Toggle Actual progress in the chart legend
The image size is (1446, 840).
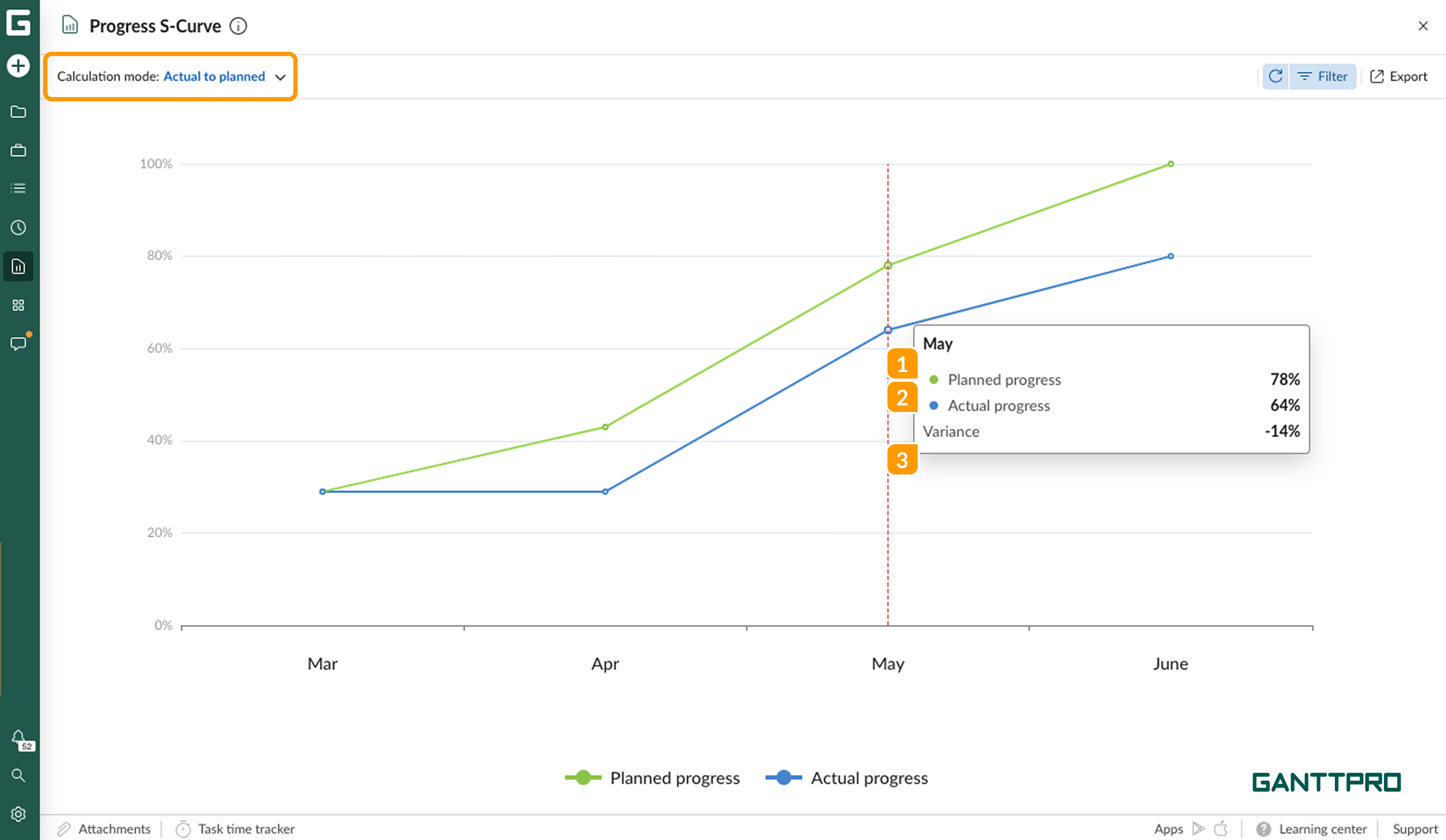848,778
